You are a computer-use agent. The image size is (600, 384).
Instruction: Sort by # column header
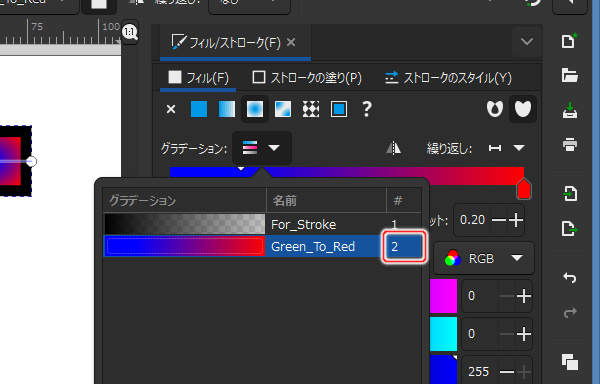(x=404, y=200)
